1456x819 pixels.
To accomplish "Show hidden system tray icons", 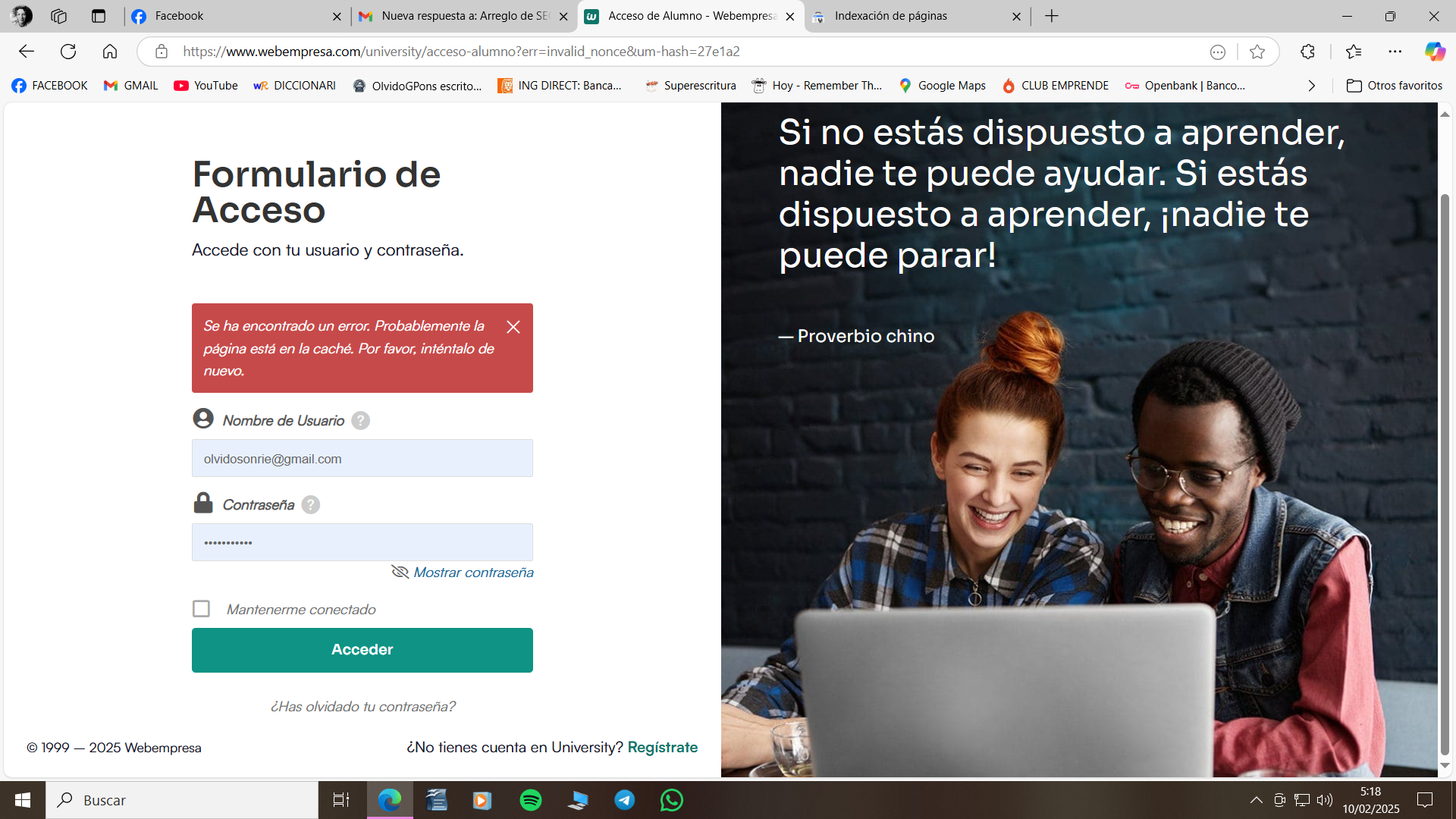I will tap(1257, 800).
